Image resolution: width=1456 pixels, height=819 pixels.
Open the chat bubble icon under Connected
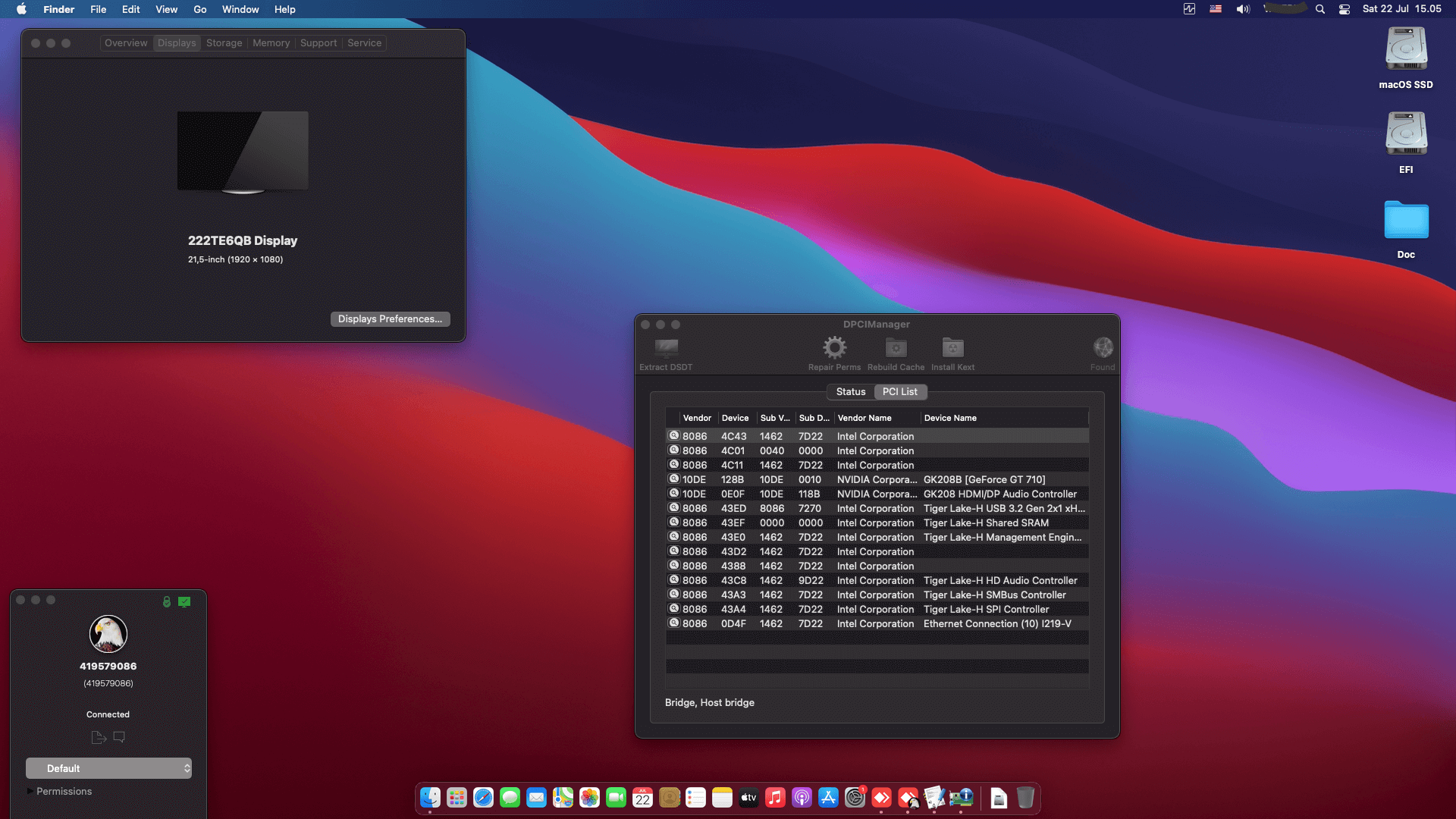119,737
